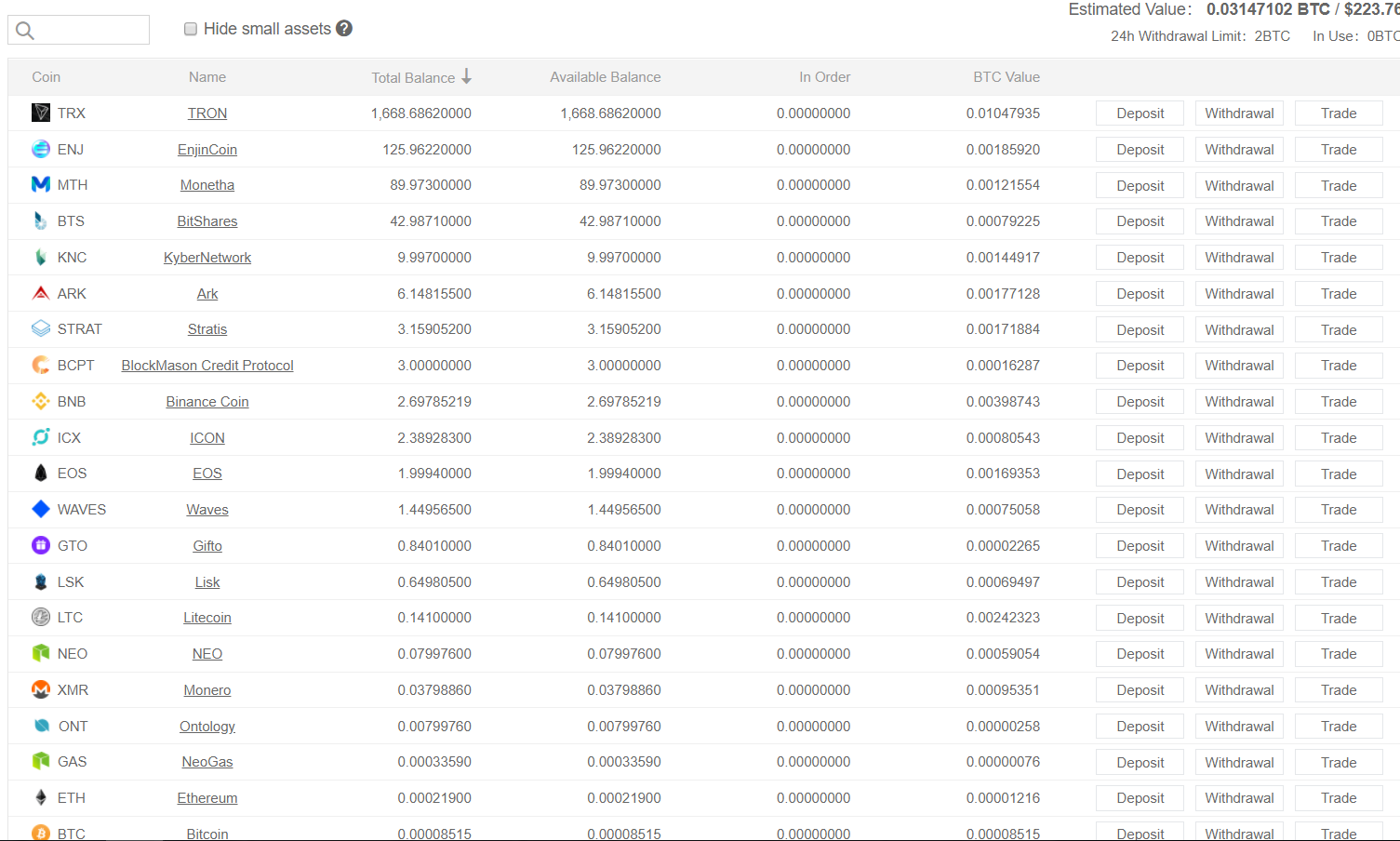Click the ETH Ethereum logo icon
Viewport: 1400px width, 841px height.
click(x=41, y=797)
